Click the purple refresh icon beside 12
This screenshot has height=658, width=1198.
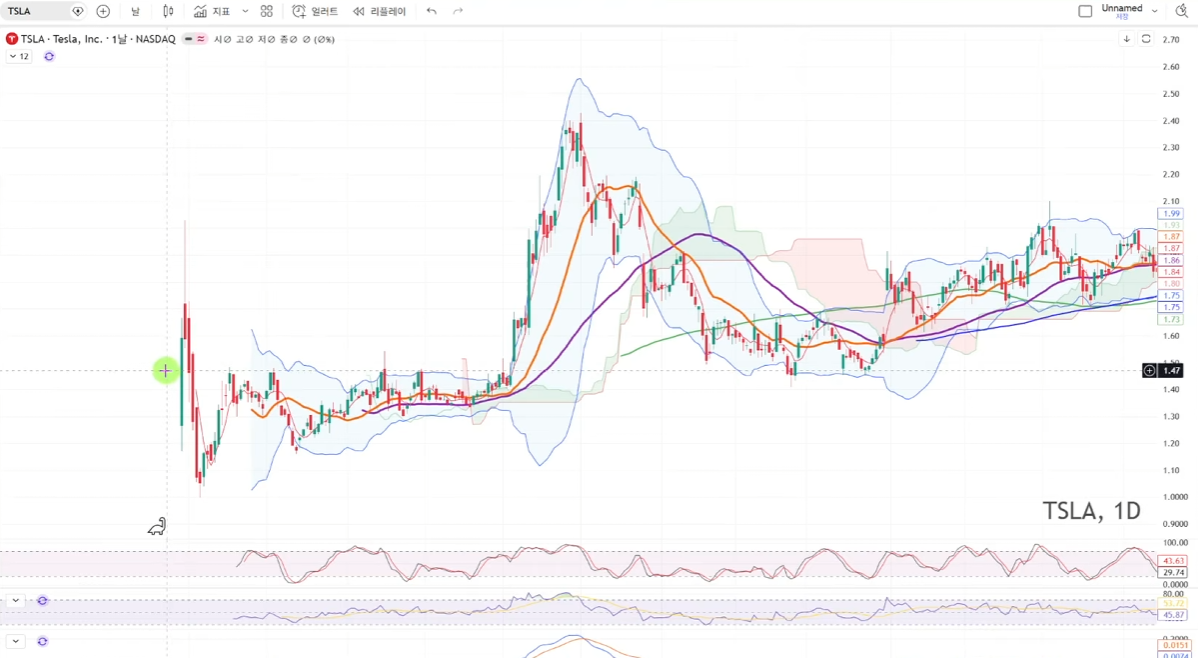49,57
